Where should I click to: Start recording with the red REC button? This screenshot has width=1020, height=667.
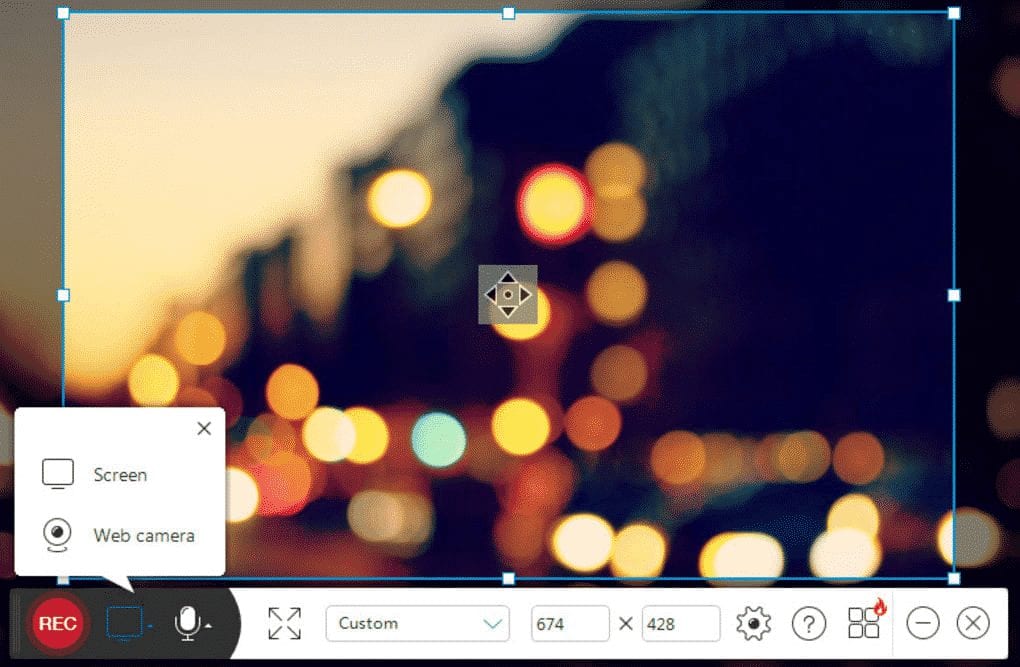[57, 623]
